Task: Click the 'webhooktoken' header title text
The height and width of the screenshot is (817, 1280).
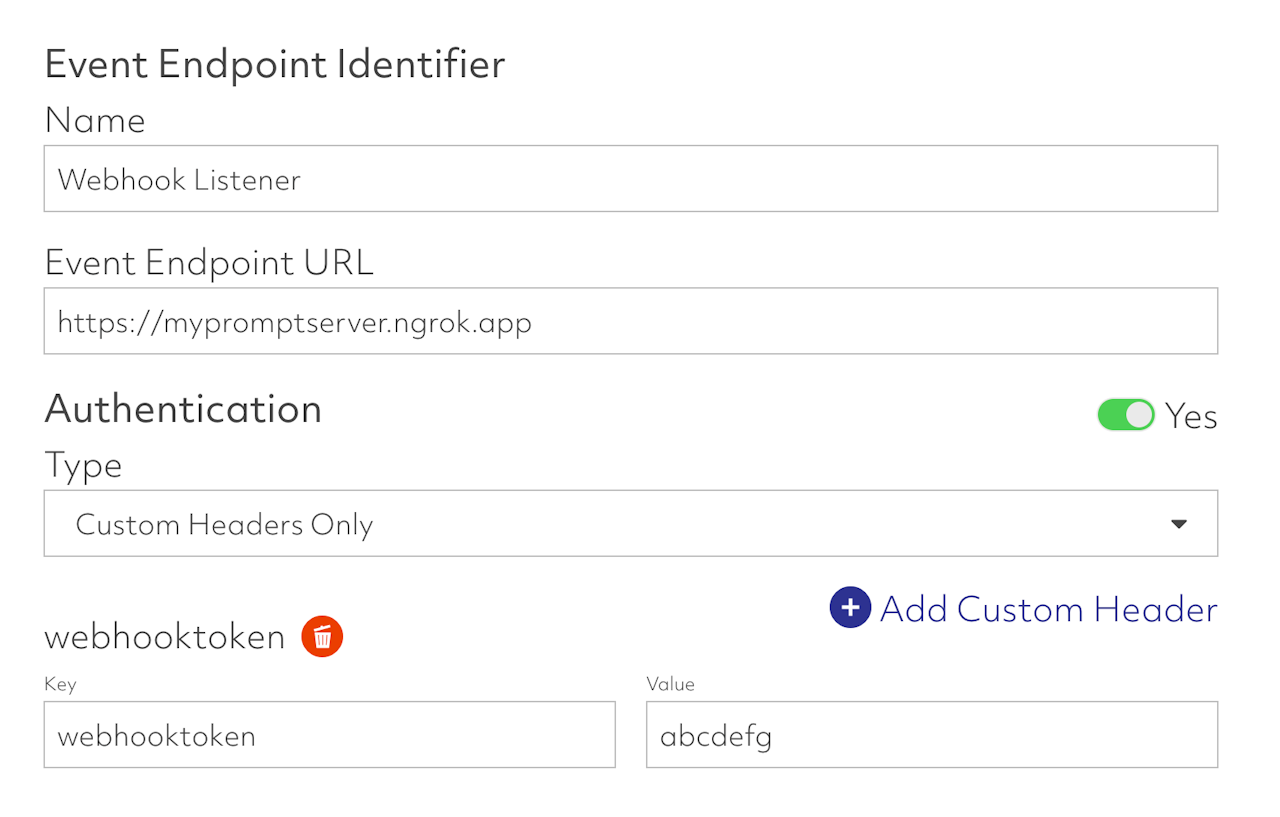Action: [x=165, y=637]
